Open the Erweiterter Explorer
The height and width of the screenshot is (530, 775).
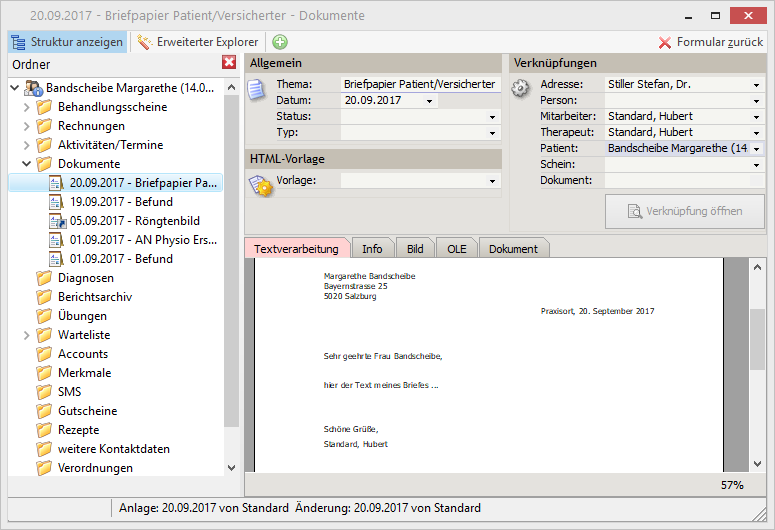point(198,42)
